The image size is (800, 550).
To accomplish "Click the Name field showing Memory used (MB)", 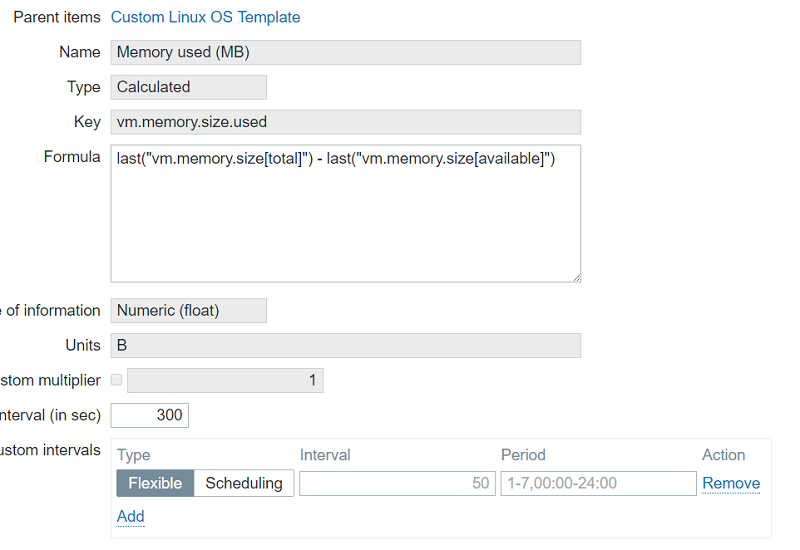I will tap(345, 52).
